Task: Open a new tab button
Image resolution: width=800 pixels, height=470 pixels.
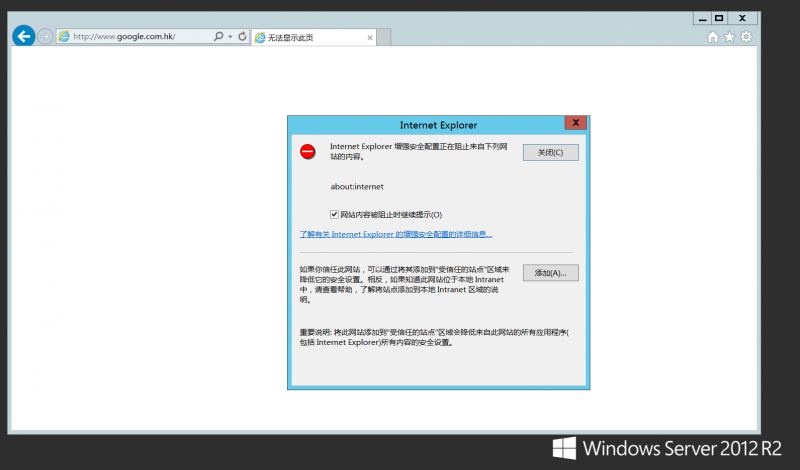Action: (384, 37)
